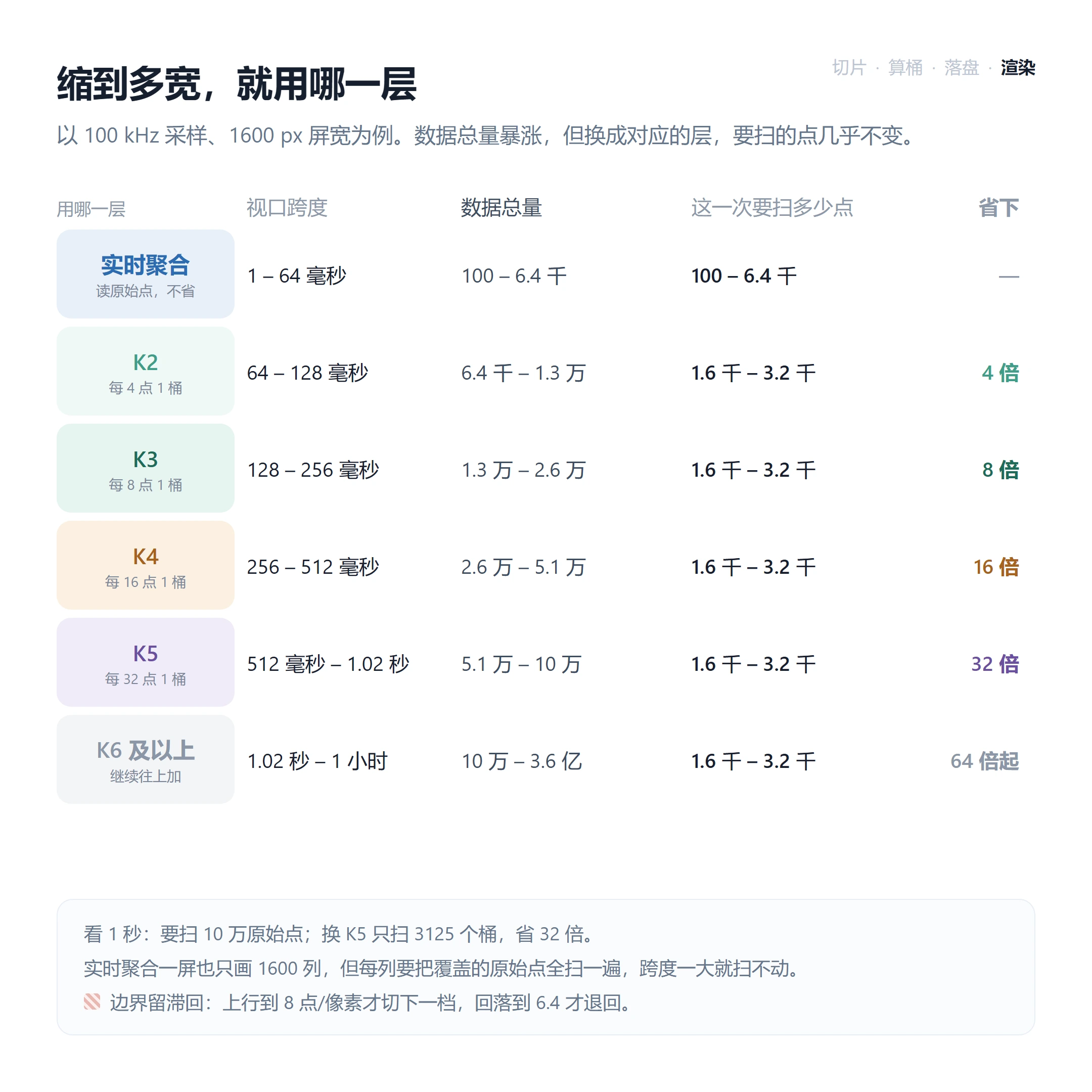Click the 实时聚合 layer card
The image size is (1092, 1092).
click(x=145, y=274)
